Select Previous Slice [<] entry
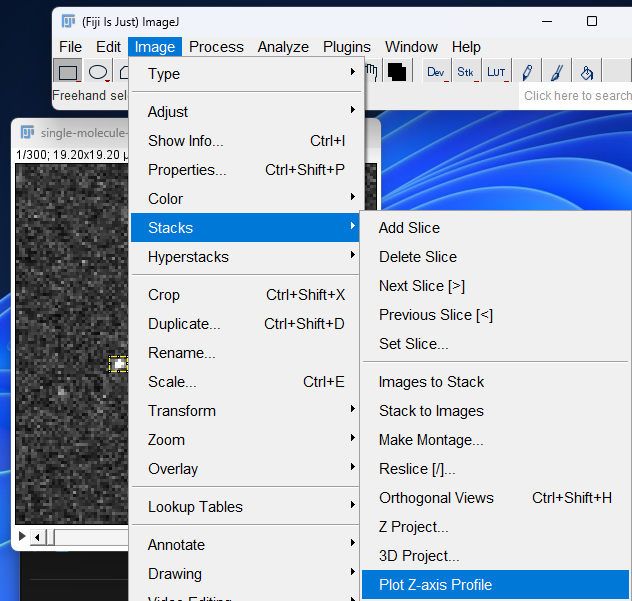The width and height of the screenshot is (632, 601). point(495,314)
